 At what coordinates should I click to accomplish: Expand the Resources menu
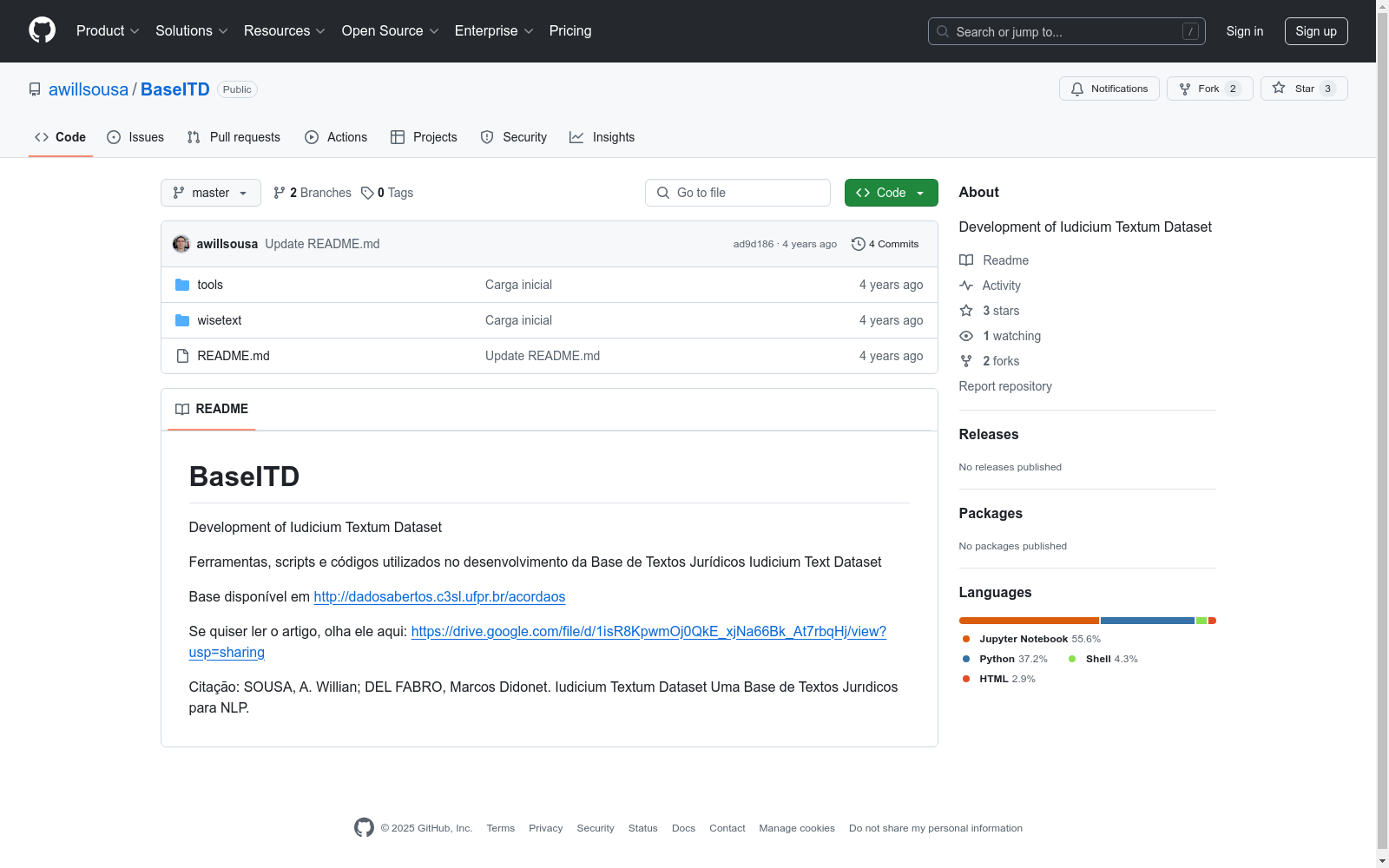tap(285, 31)
